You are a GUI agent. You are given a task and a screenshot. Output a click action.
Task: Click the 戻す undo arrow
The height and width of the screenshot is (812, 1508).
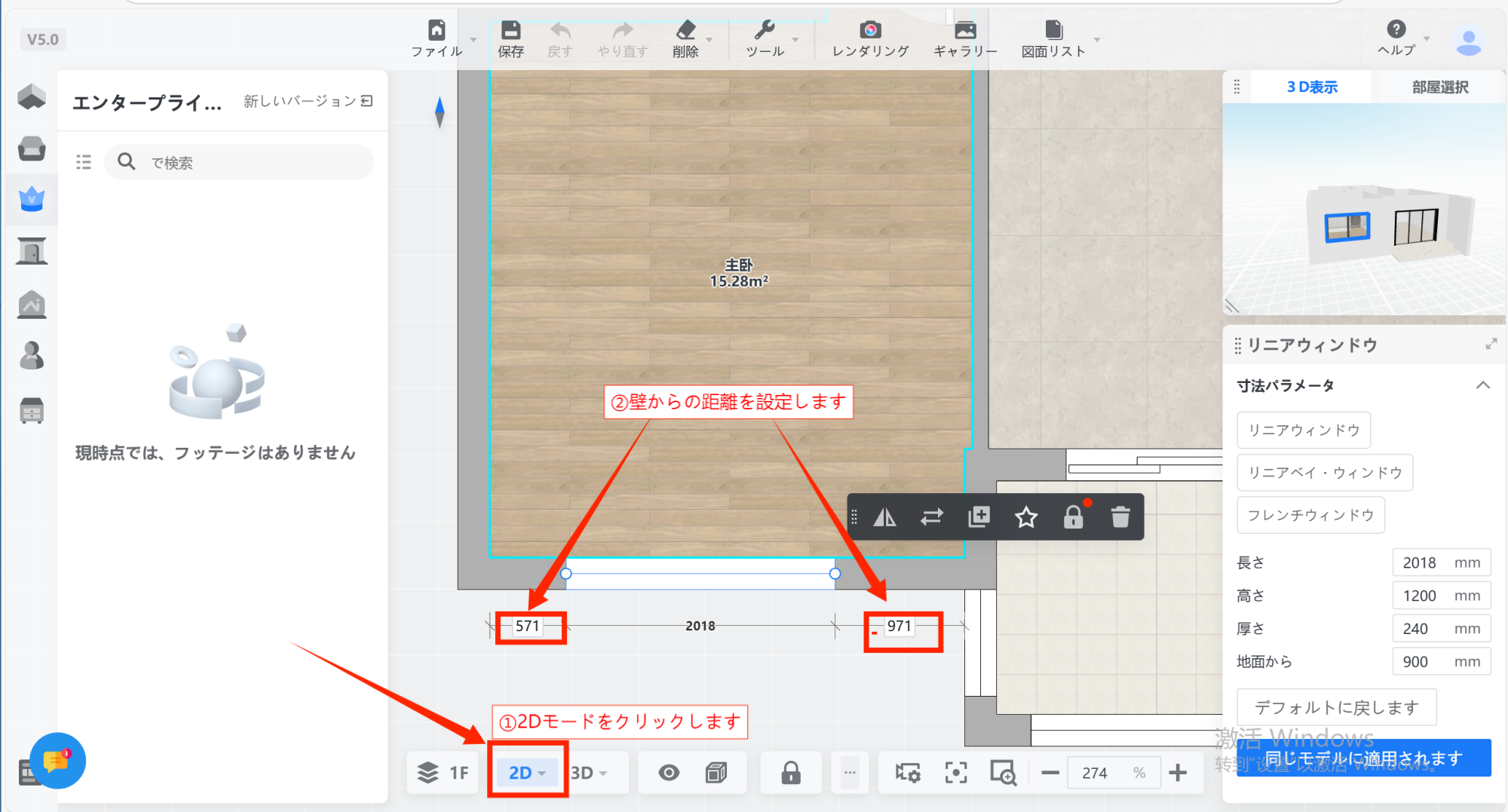[560, 30]
